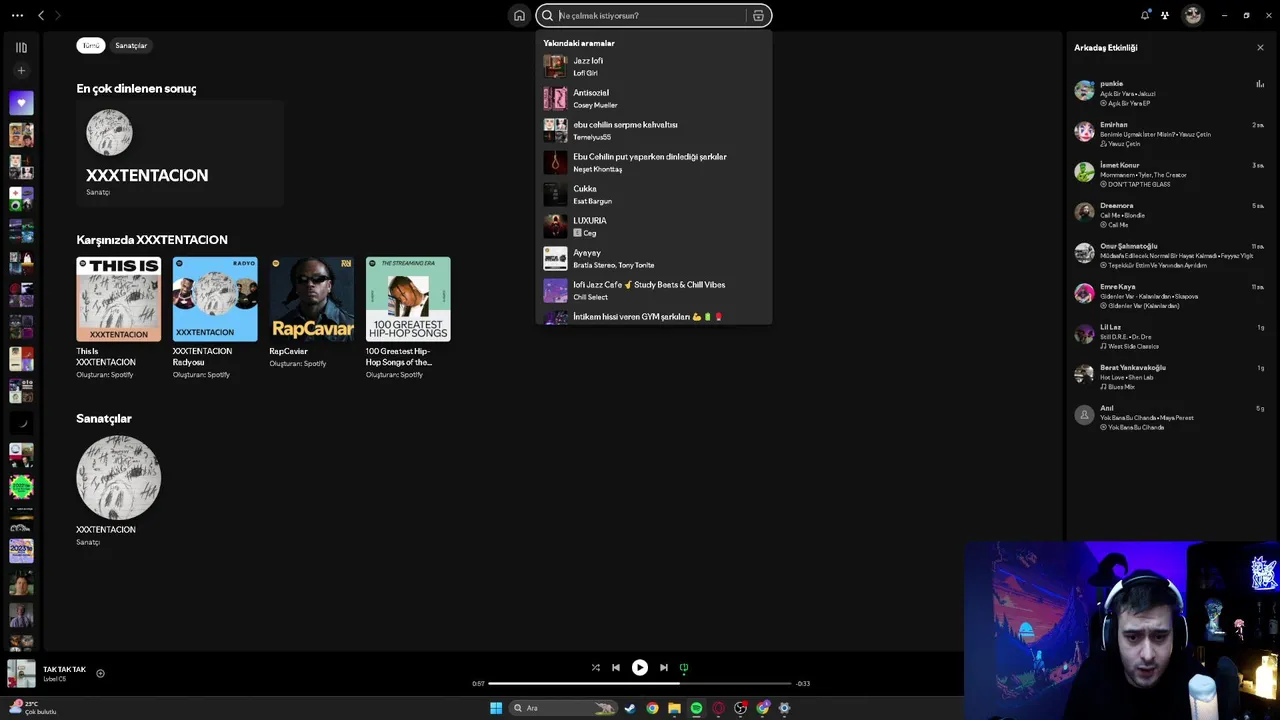Open OBS Studio from the taskbar

pyautogui.click(x=740, y=708)
